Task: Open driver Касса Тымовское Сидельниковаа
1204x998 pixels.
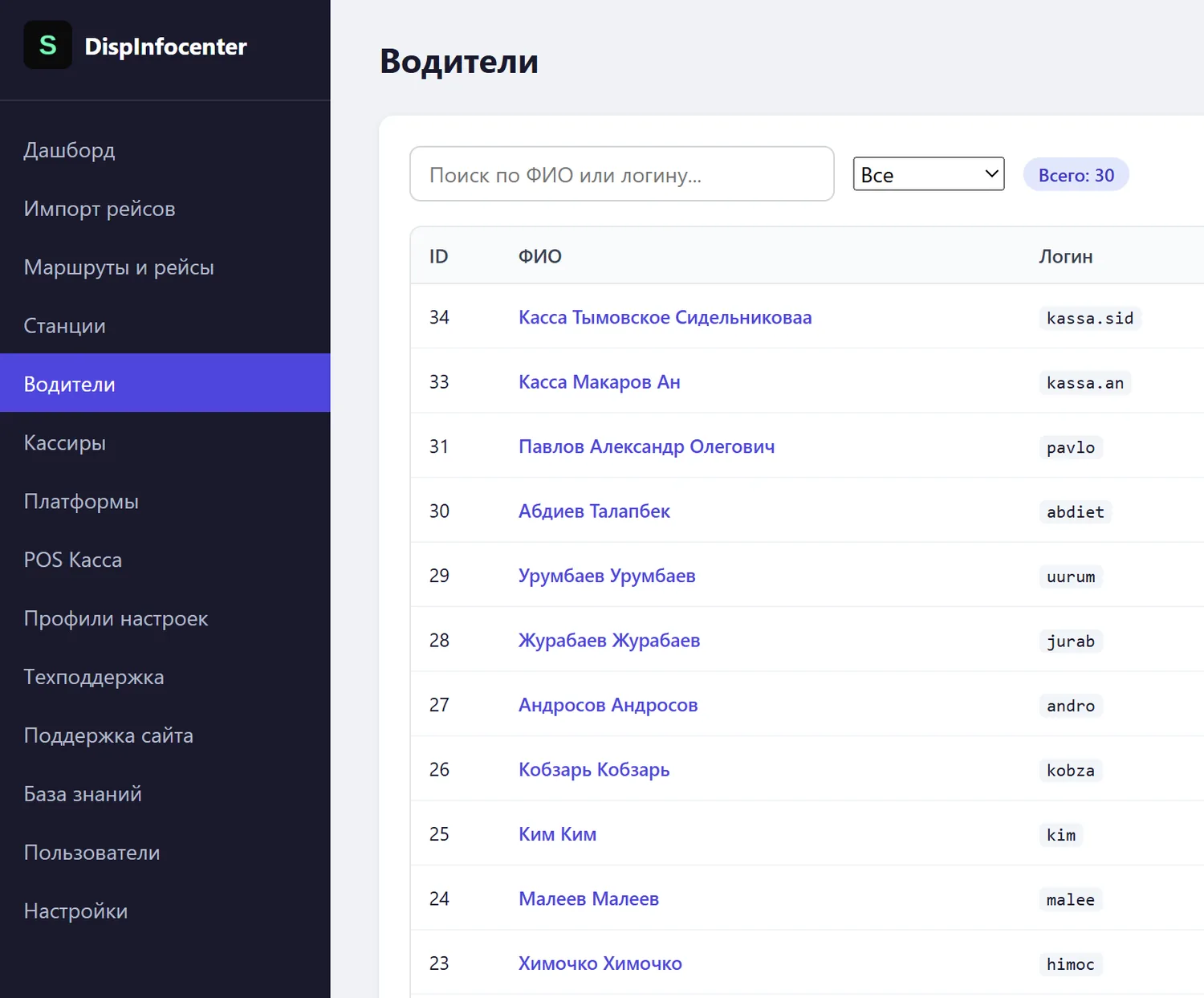Action: click(x=665, y=318)
